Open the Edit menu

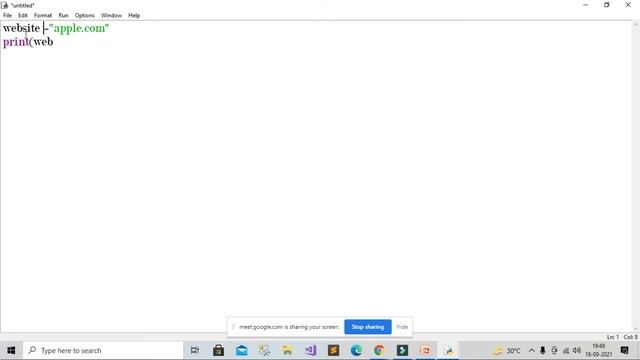pos(23,15)
